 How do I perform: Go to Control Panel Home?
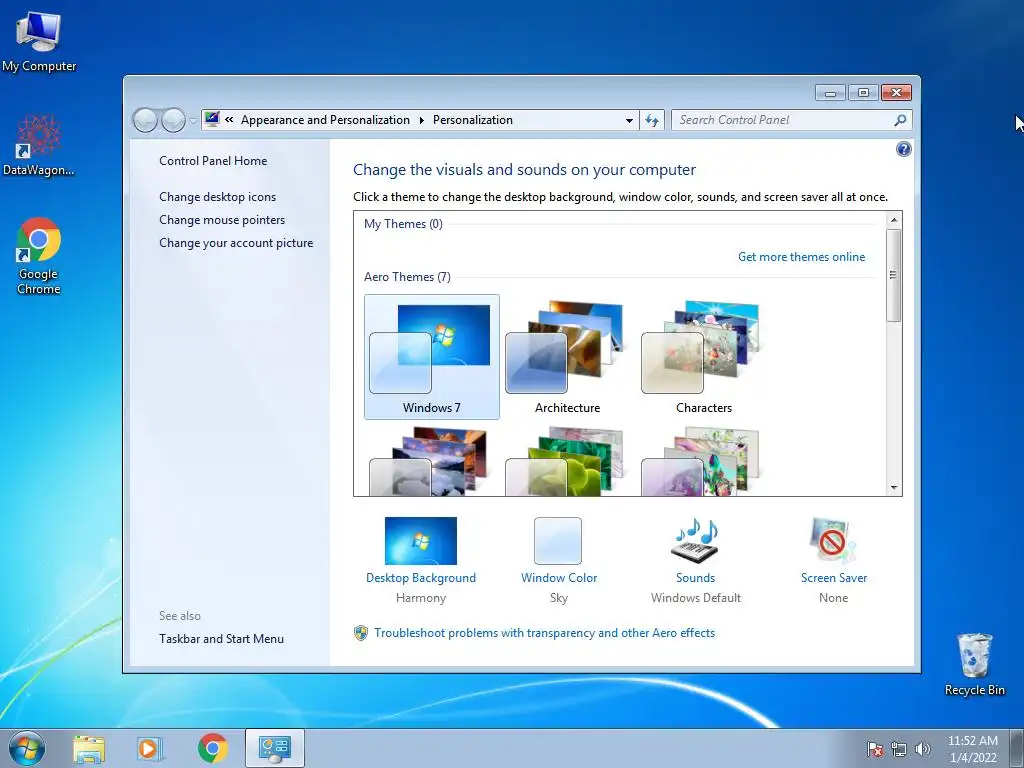(213, 161)
